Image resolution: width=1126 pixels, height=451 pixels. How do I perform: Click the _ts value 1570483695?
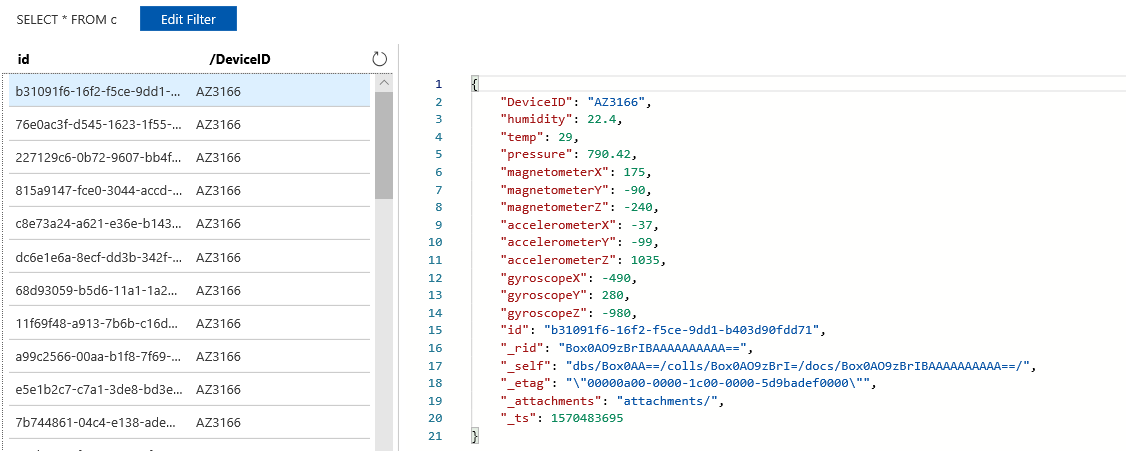click(x=585, y=418)
